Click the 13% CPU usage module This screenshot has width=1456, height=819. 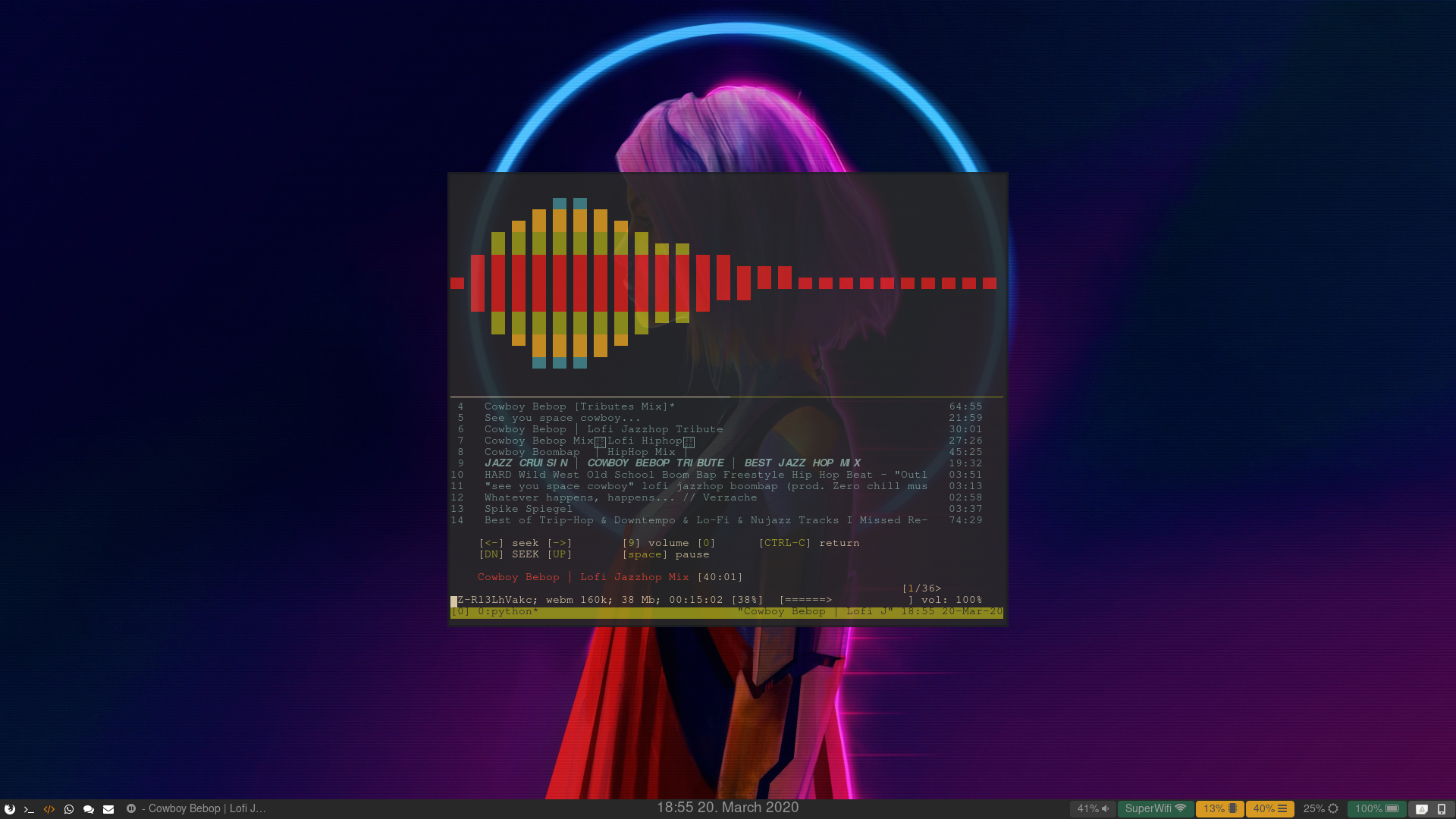click(1219, 809)
